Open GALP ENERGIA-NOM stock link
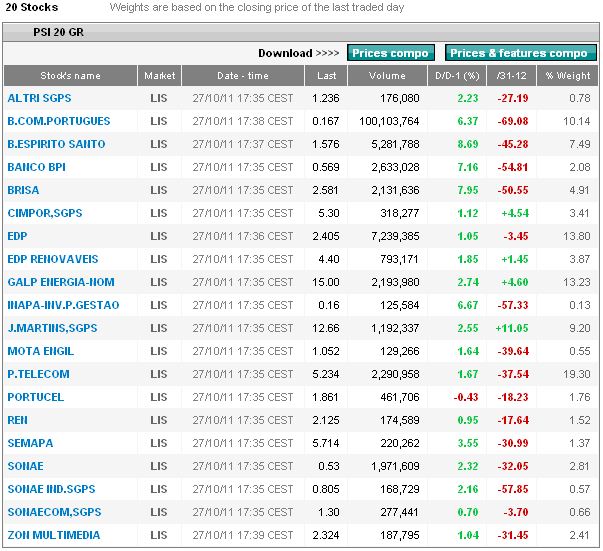Screen dimensions: 603x551 61,282
